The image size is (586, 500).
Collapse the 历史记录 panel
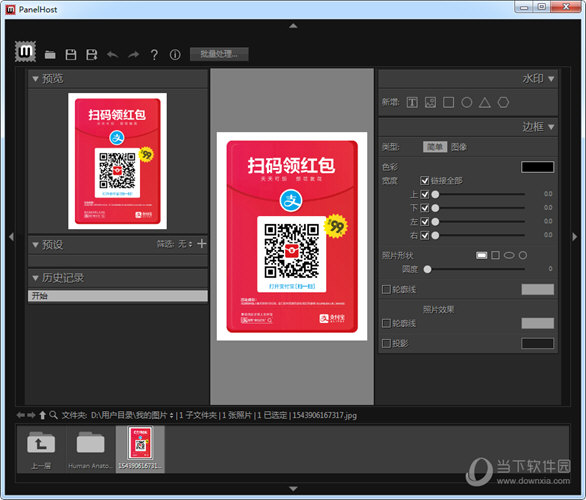(x=36, y=278)
